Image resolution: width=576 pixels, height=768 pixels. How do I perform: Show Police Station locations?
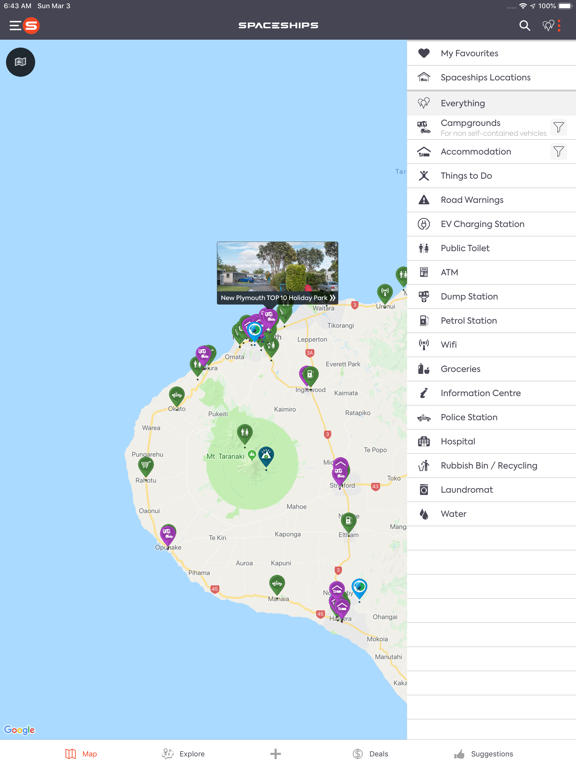click(x=491, y=417)
